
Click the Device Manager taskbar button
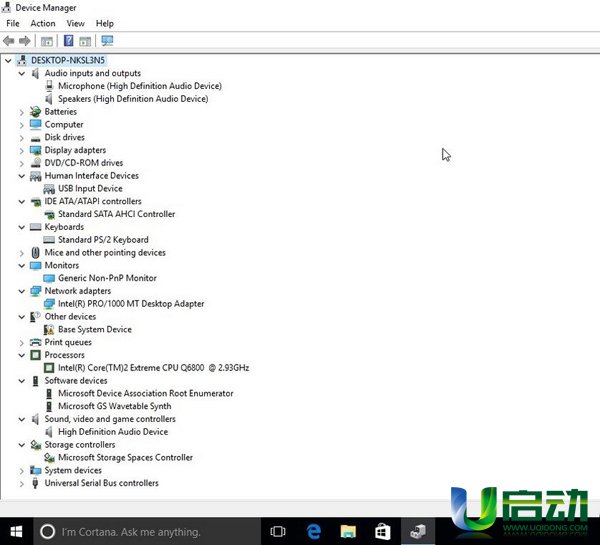418,532
